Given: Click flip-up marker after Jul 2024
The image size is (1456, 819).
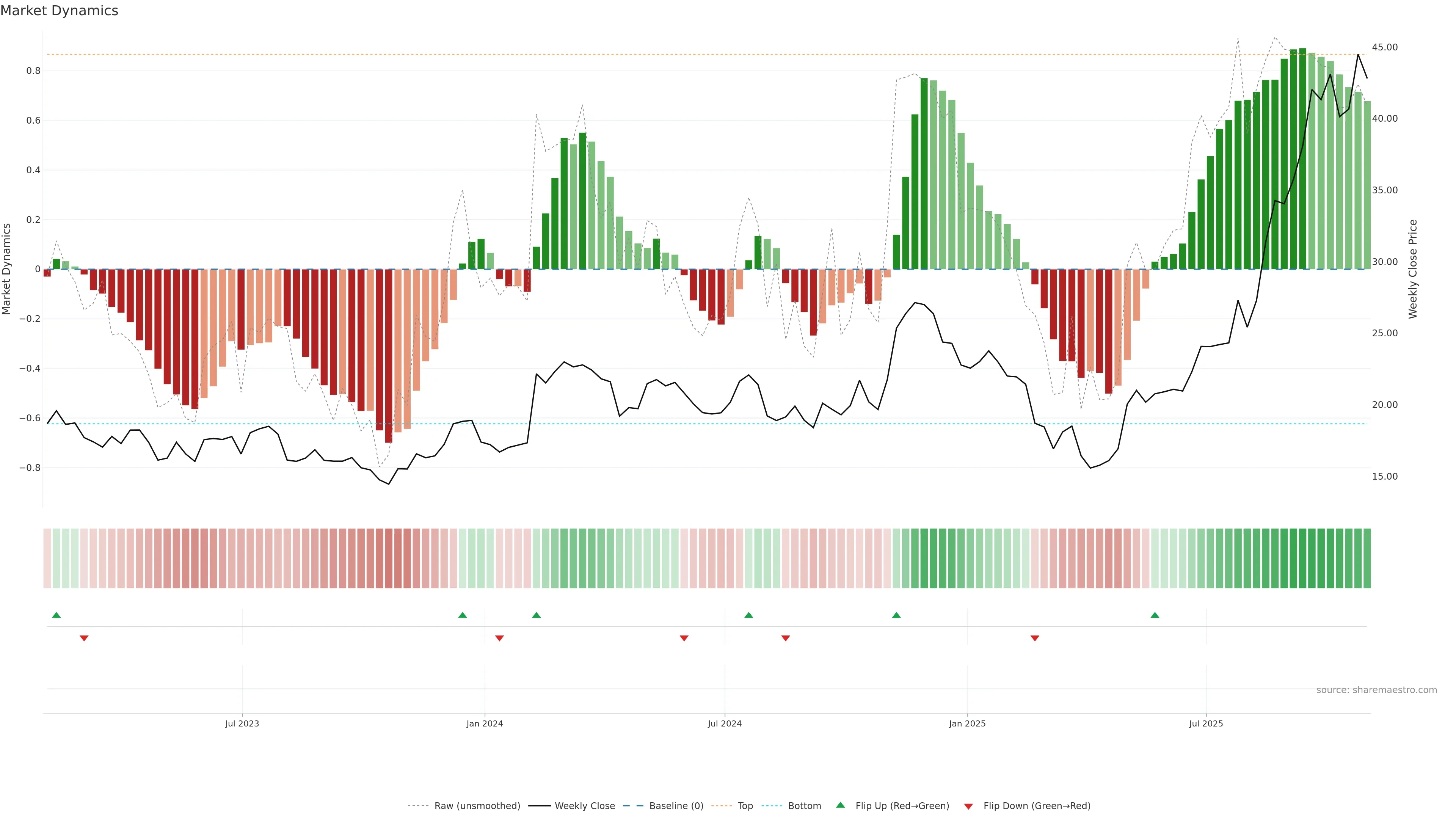Looking at the screenshot, I should pyautogui.click(x=748, y=615).
